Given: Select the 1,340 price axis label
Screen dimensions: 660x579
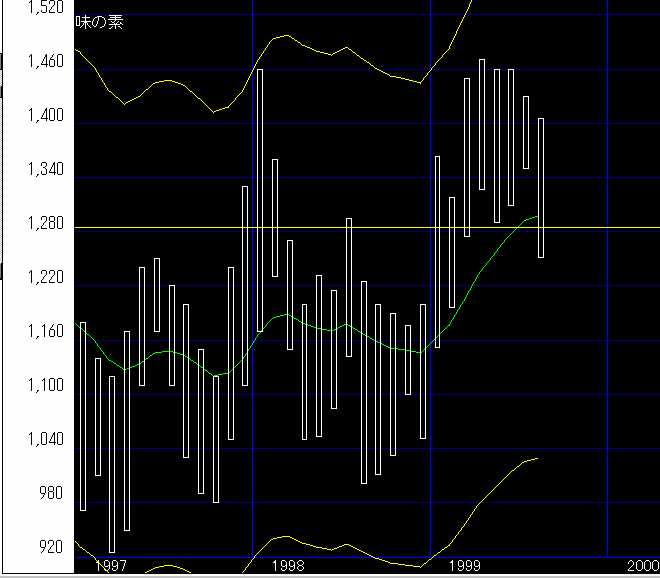Looking at the screenshot, I should click(44, 170).
